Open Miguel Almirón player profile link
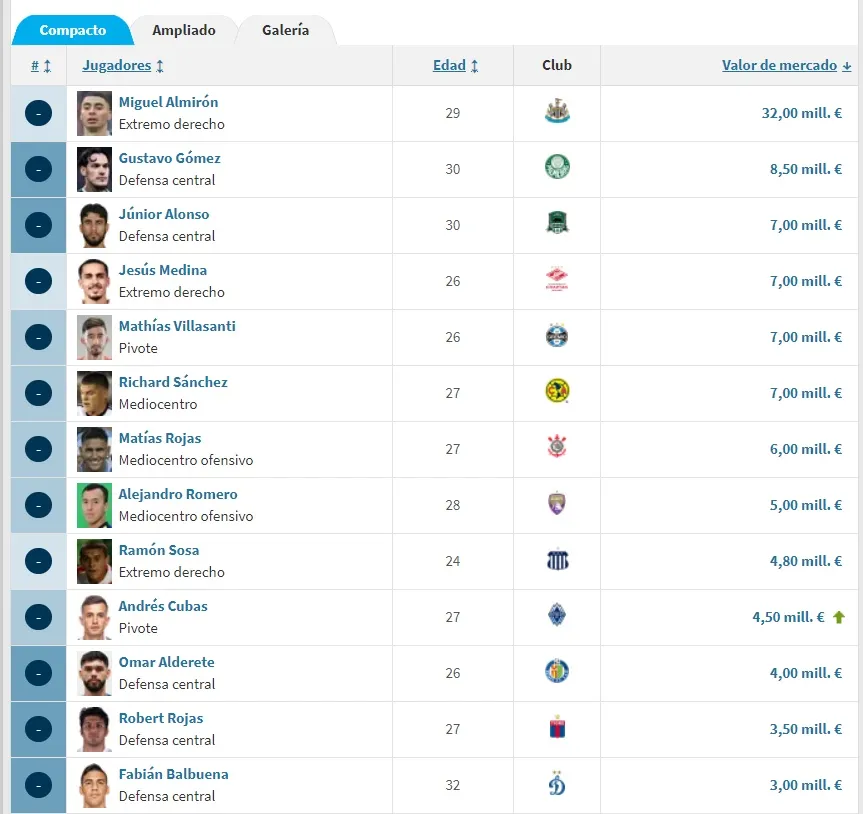863x814 pixels. (x=168, y=102)
